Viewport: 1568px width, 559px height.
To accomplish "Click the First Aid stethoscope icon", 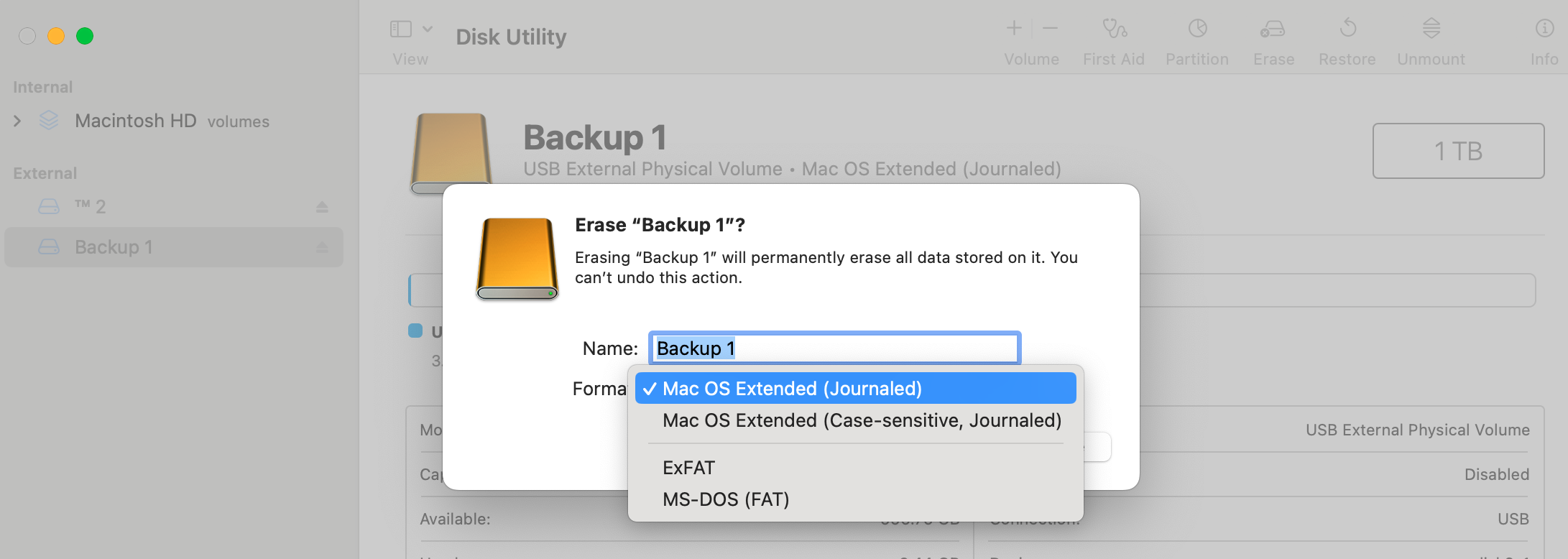I will tap(1114, 29).
